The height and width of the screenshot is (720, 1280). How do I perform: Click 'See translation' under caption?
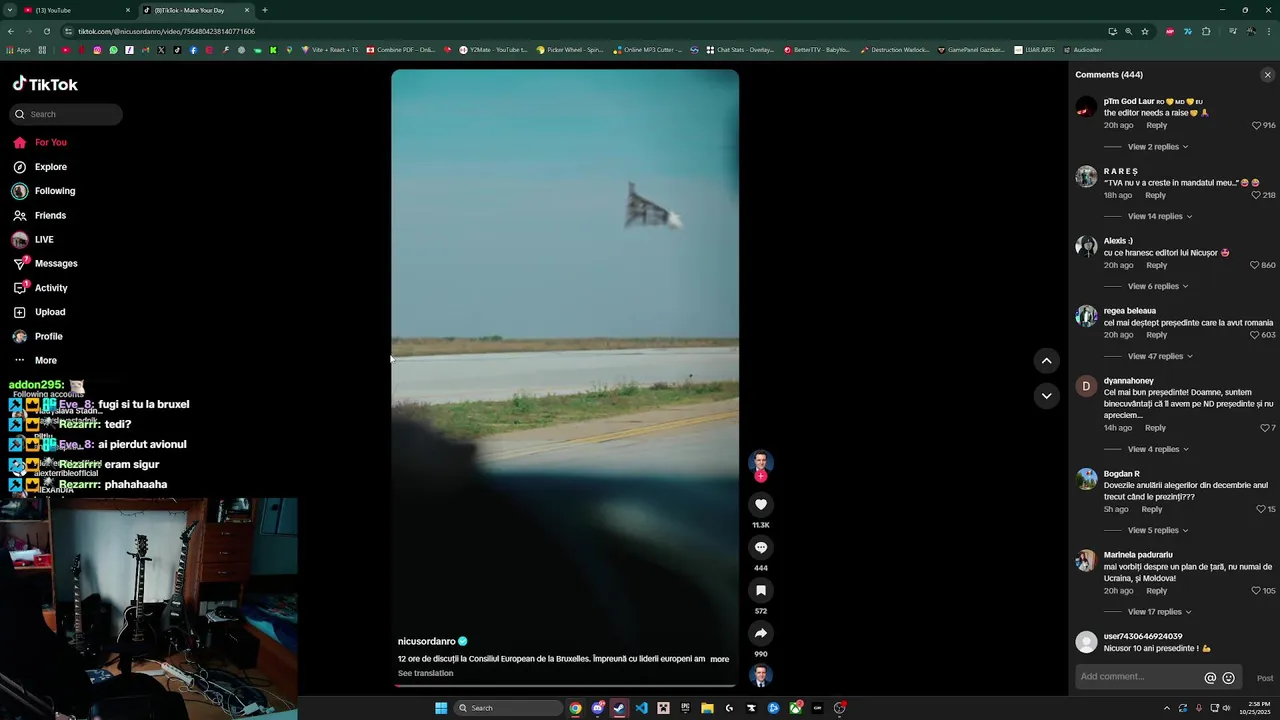click(425, 673)
